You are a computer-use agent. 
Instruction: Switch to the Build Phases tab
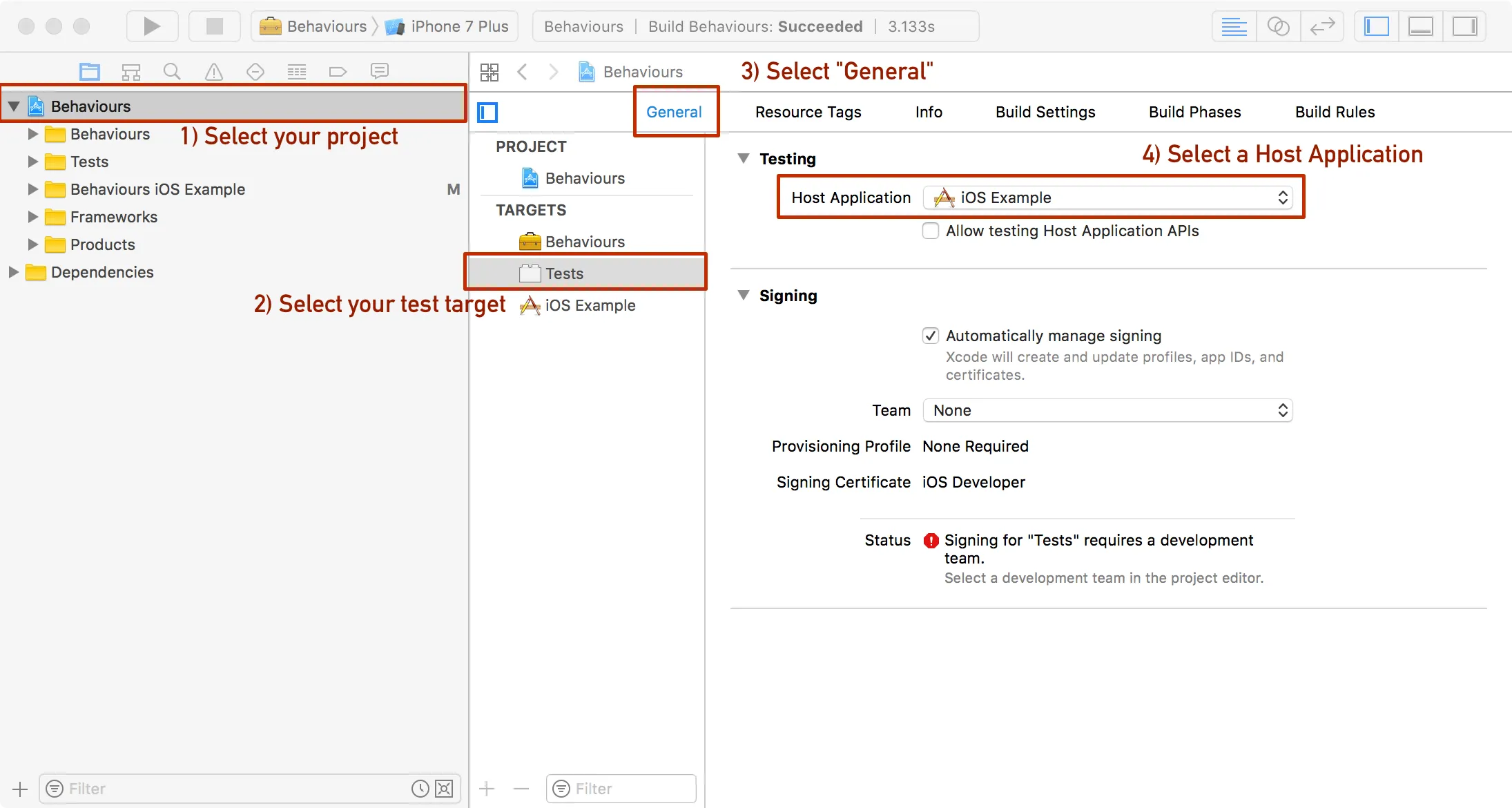(1194, 112)
